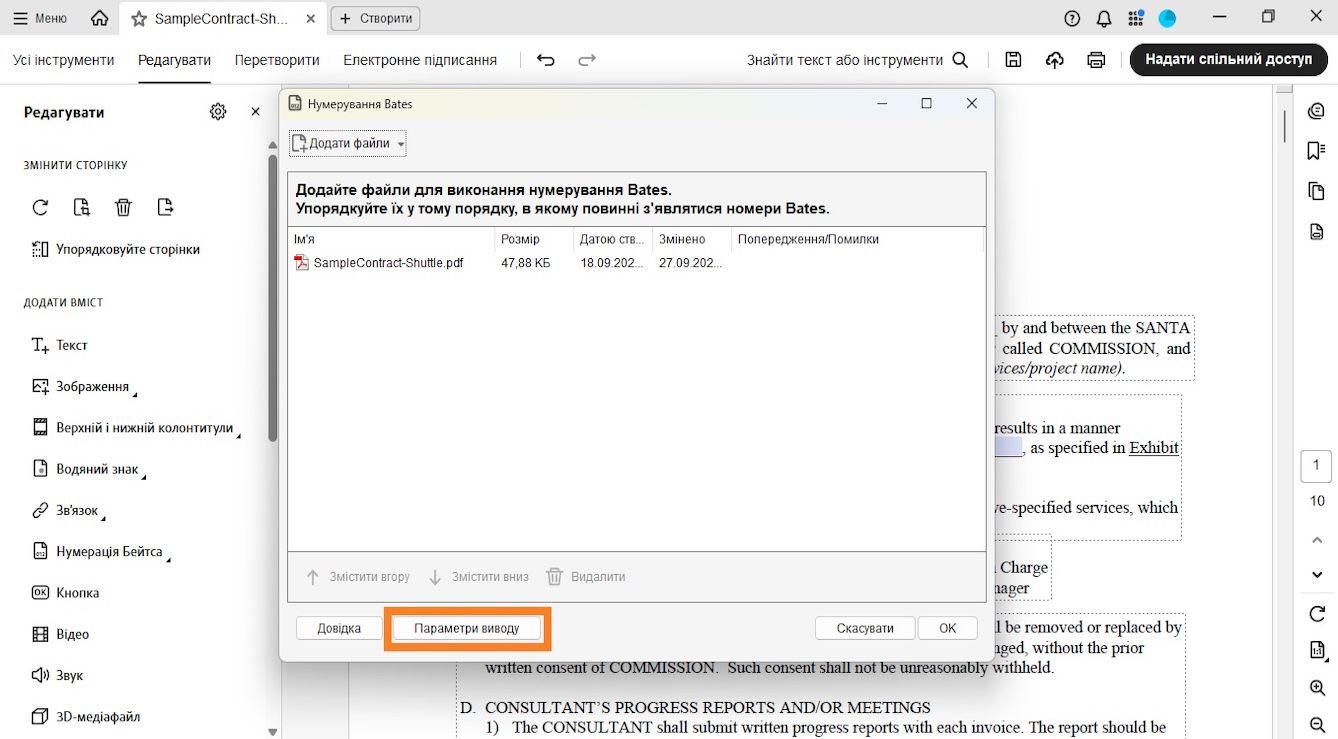Open Довідка help in Bates dialog
Viewport: 1338px width, 739px height.
(339, 628)
